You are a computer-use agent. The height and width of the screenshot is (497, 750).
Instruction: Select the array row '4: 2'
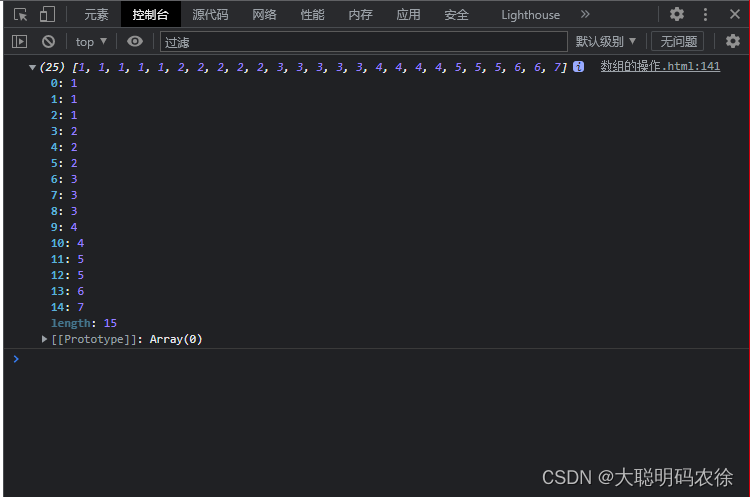(64, 147)
